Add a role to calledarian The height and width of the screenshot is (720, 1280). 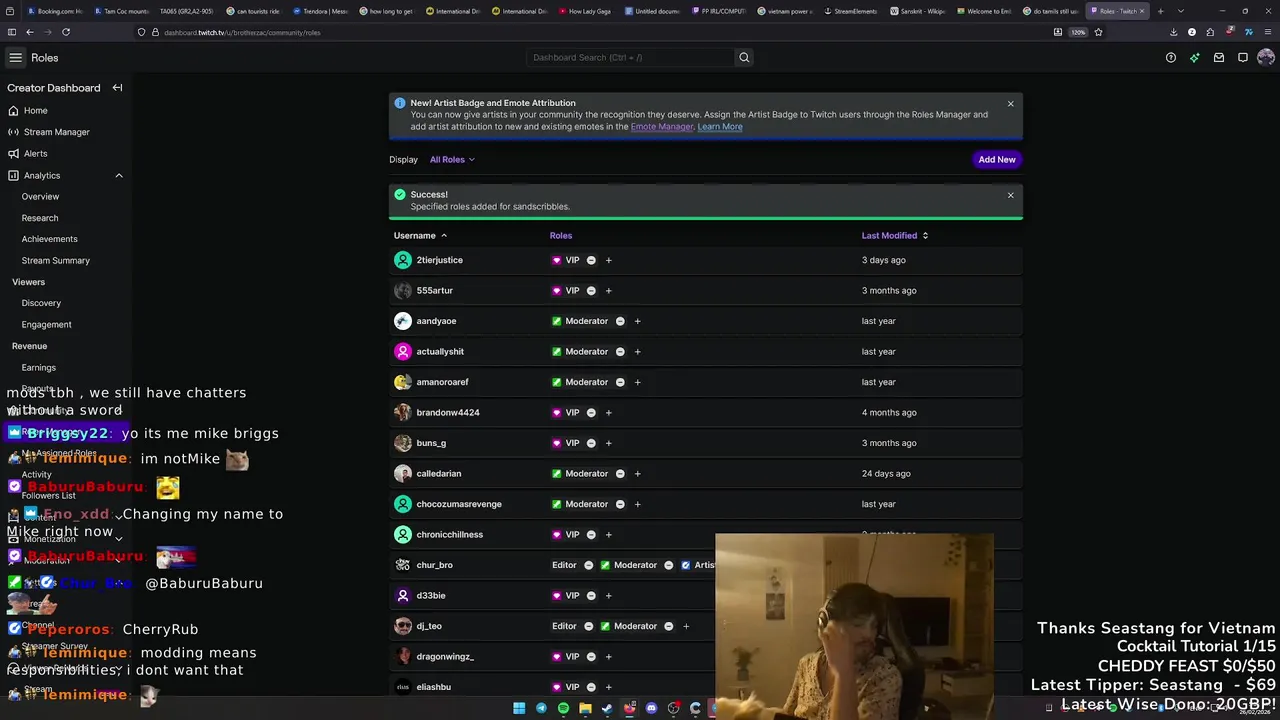pos(637,474)
